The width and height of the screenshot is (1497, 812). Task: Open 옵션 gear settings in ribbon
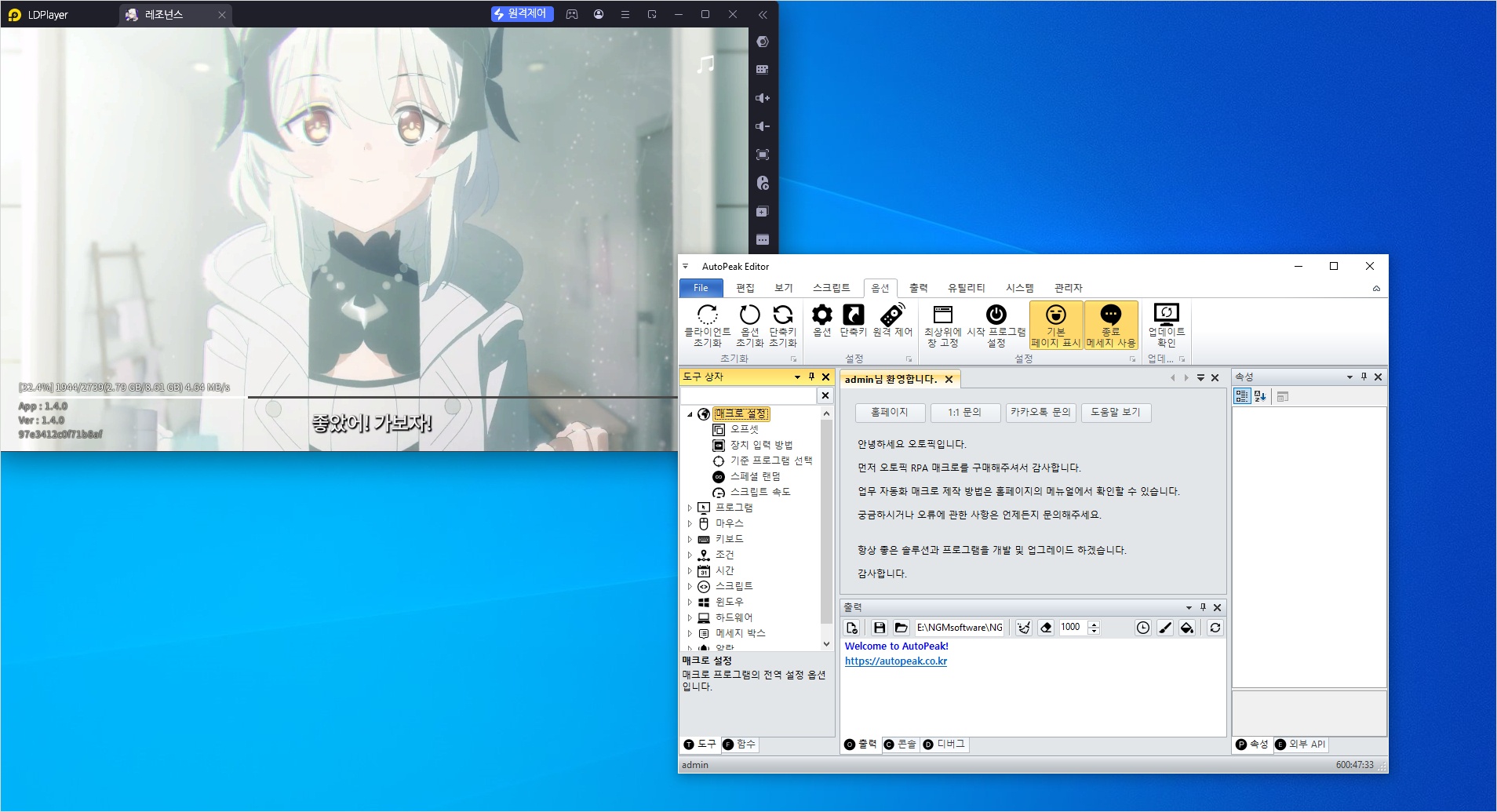point(821,315)
